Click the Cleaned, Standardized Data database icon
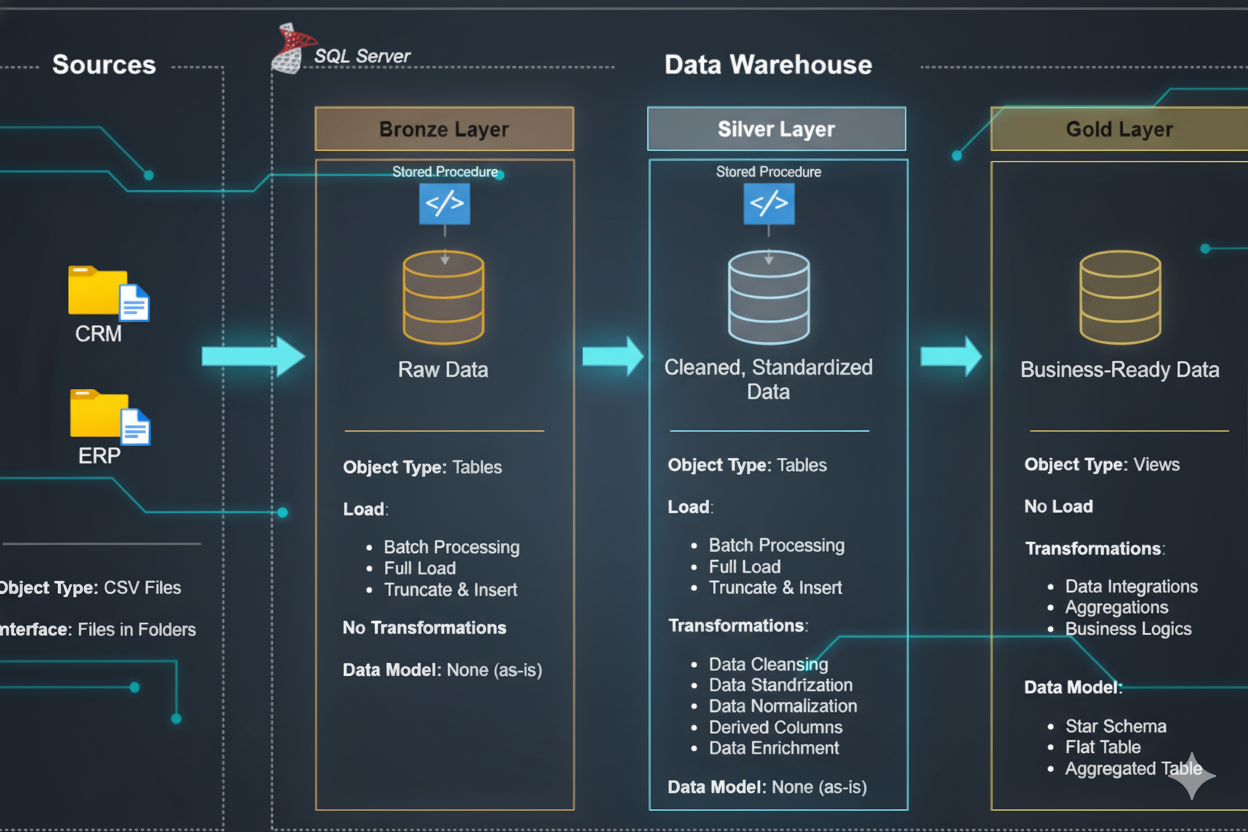This screenshot has width=1248, height=832. pyautogui.click(x=768, y=296)
